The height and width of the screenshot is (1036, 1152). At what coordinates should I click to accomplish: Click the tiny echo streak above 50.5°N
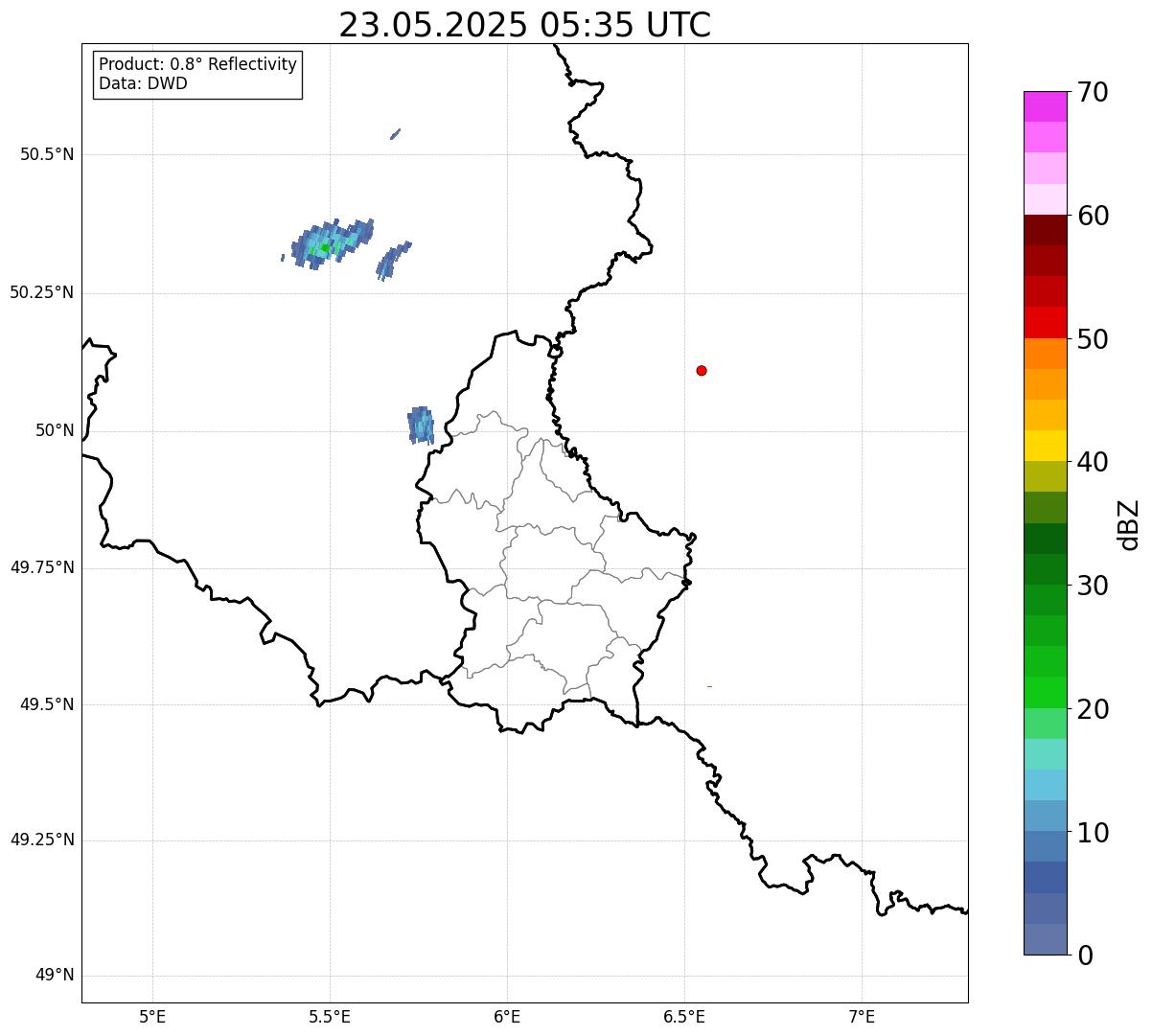[x=395, y=134]
